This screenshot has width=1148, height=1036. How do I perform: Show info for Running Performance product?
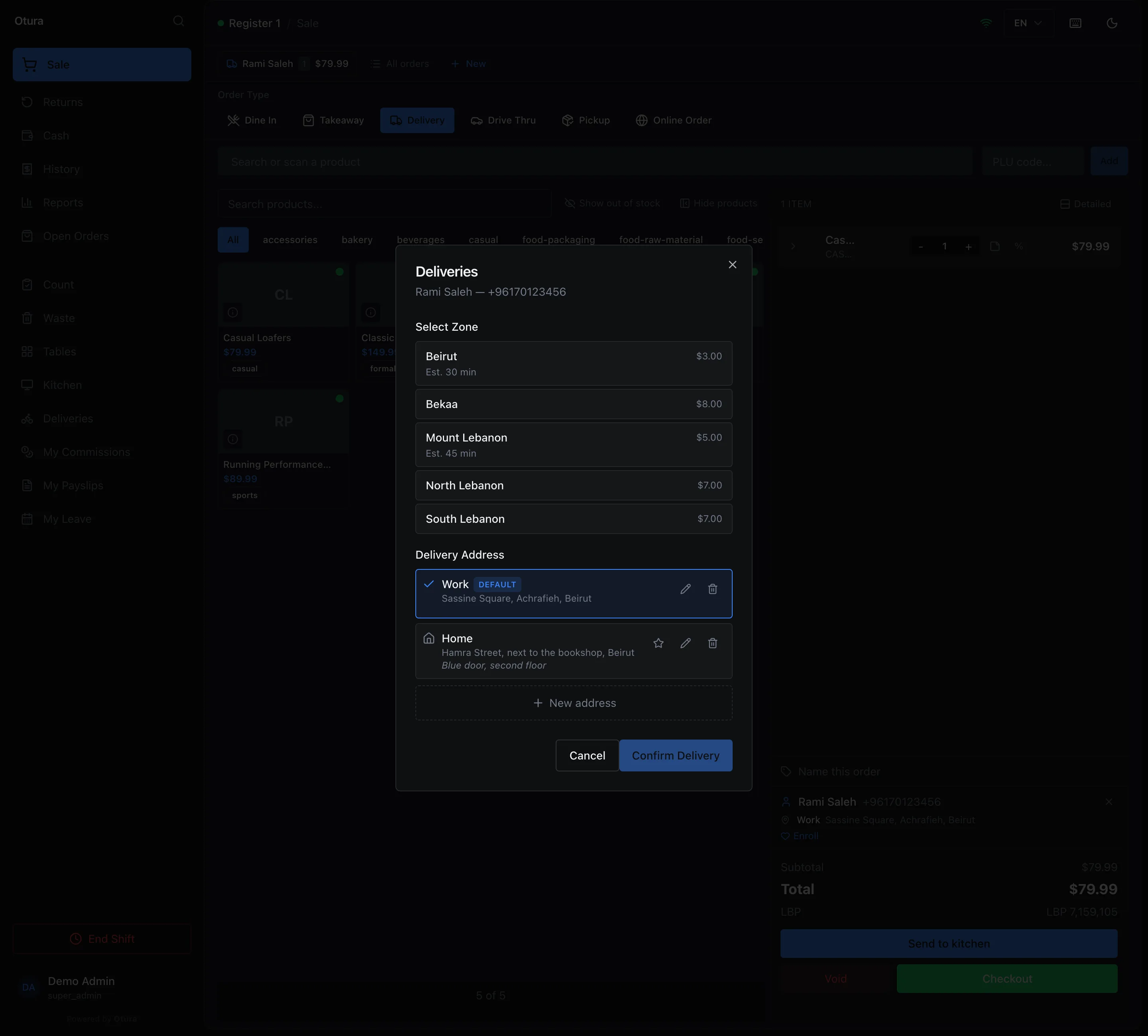pyautogui.click(x=232, y=440)
